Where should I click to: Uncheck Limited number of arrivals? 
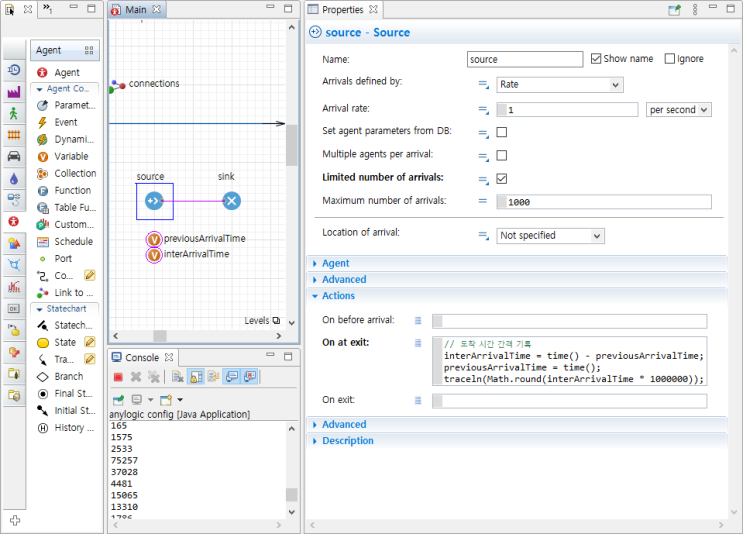pos(502,179)
